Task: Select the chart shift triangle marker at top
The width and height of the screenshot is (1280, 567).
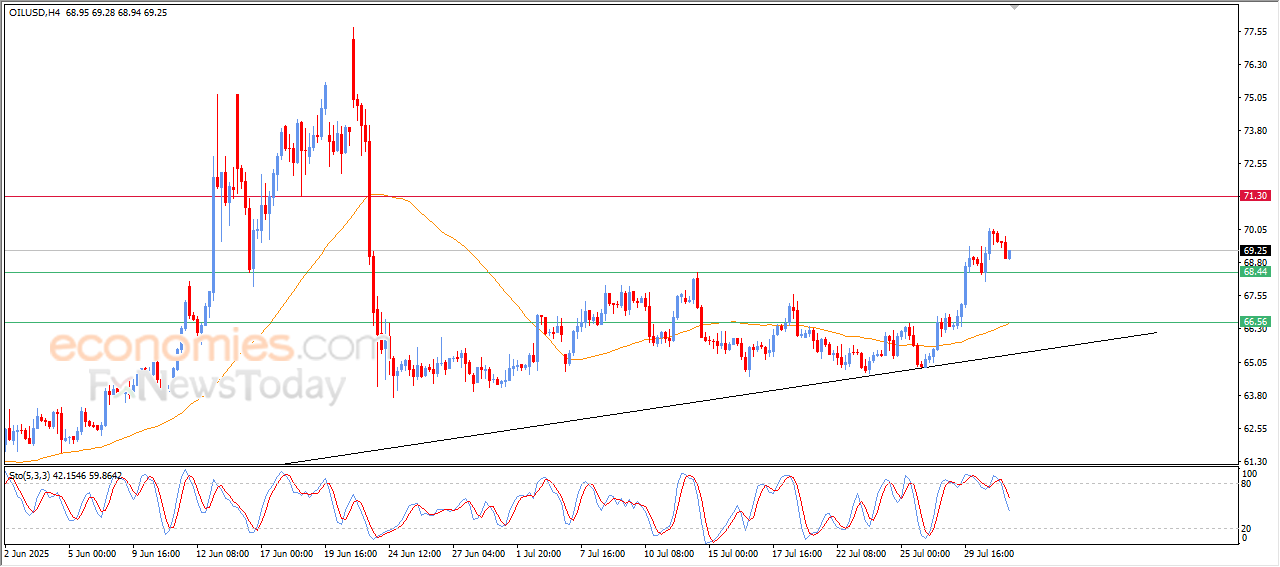Action: (1016, 7)
